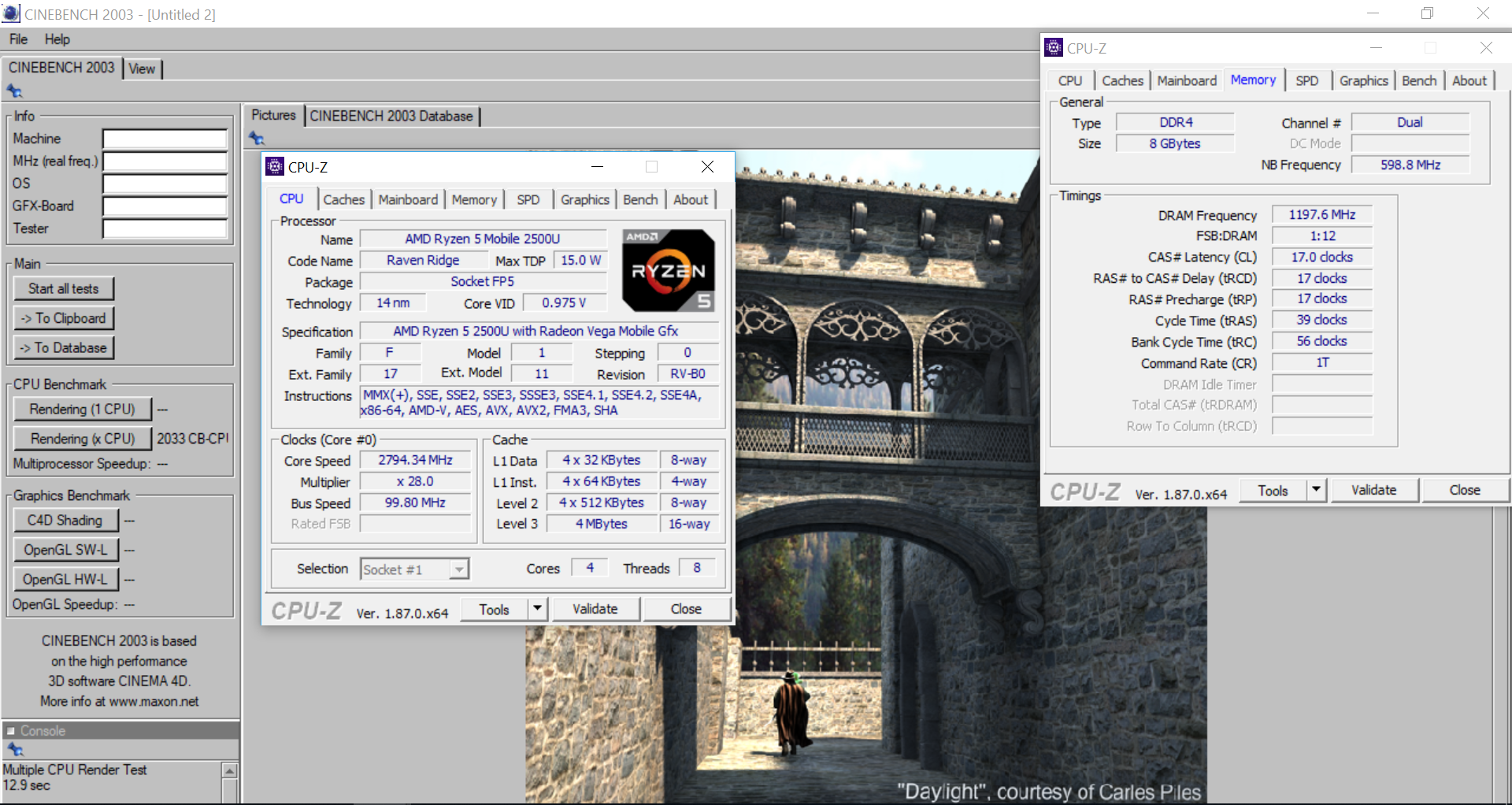Click the pin icon under CINEBENCH 2003 tab
The height and width of the screenshot is (805, 1512).
(14, 91)
